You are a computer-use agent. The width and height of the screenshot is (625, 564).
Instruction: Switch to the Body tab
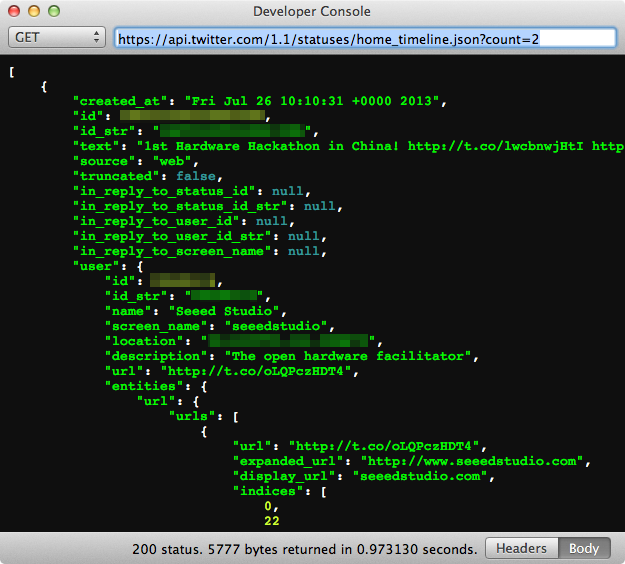point(584,548)
